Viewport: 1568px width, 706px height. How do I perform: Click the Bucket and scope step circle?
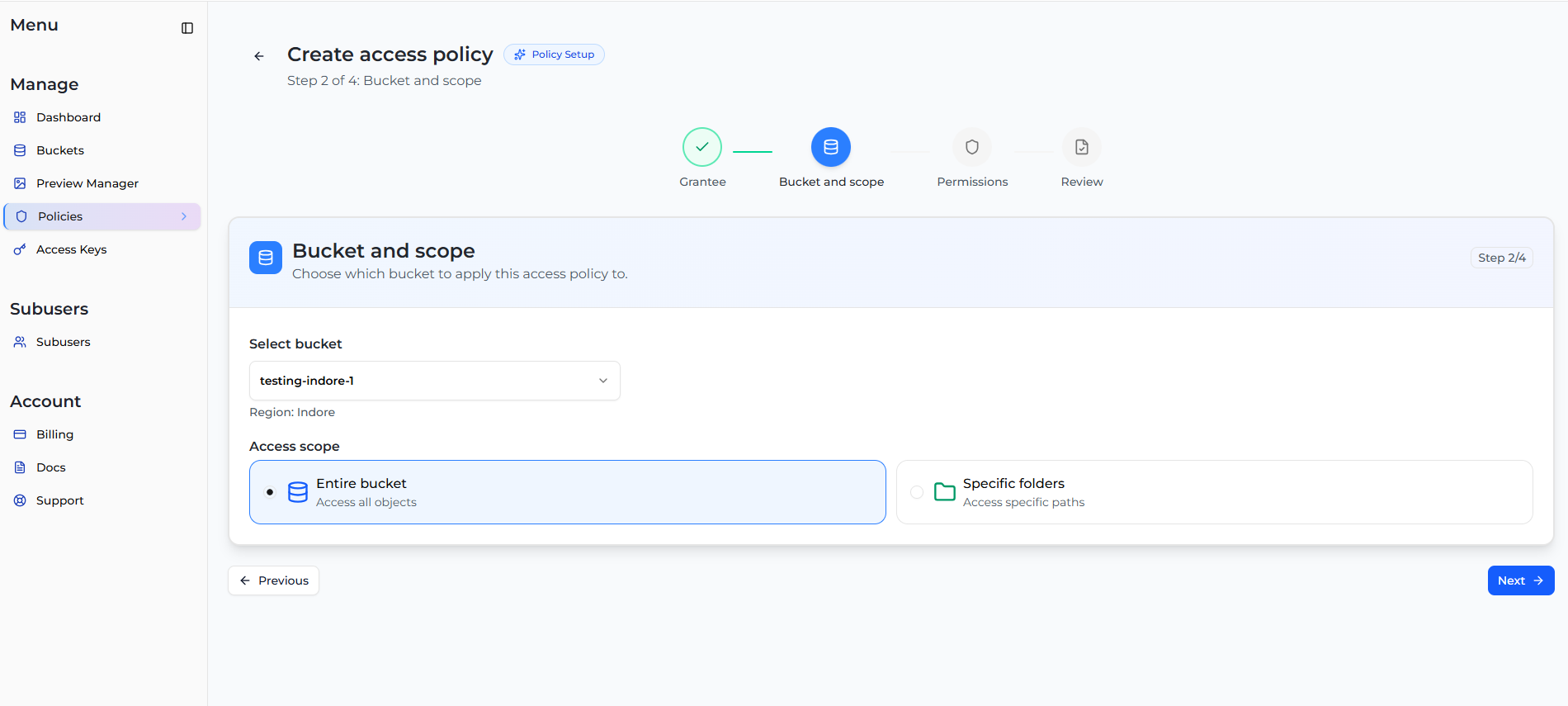tap(831, 147)
